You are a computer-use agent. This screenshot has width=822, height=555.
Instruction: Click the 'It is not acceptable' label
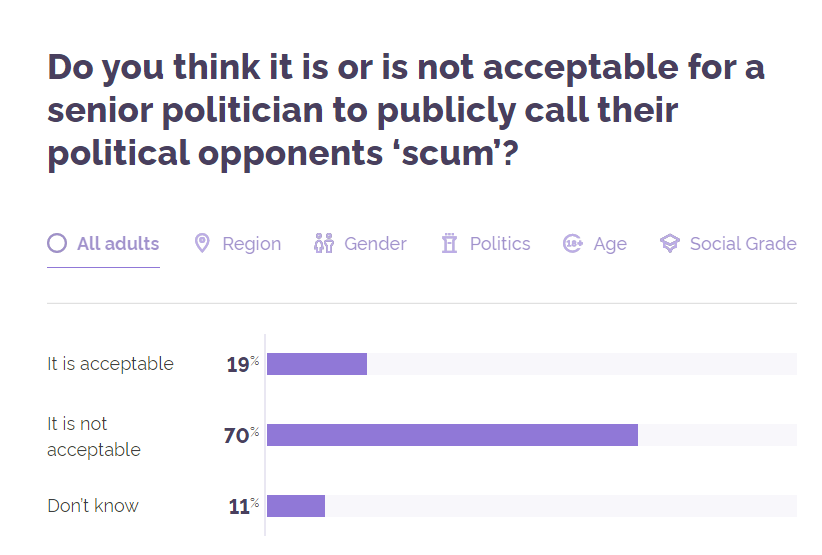94,437
